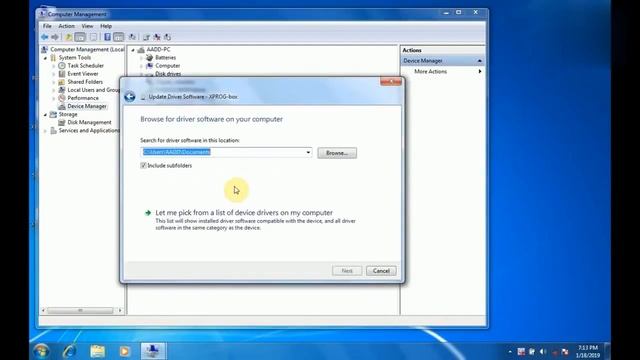Collapse the Storage tree node

tap(45, 115)
